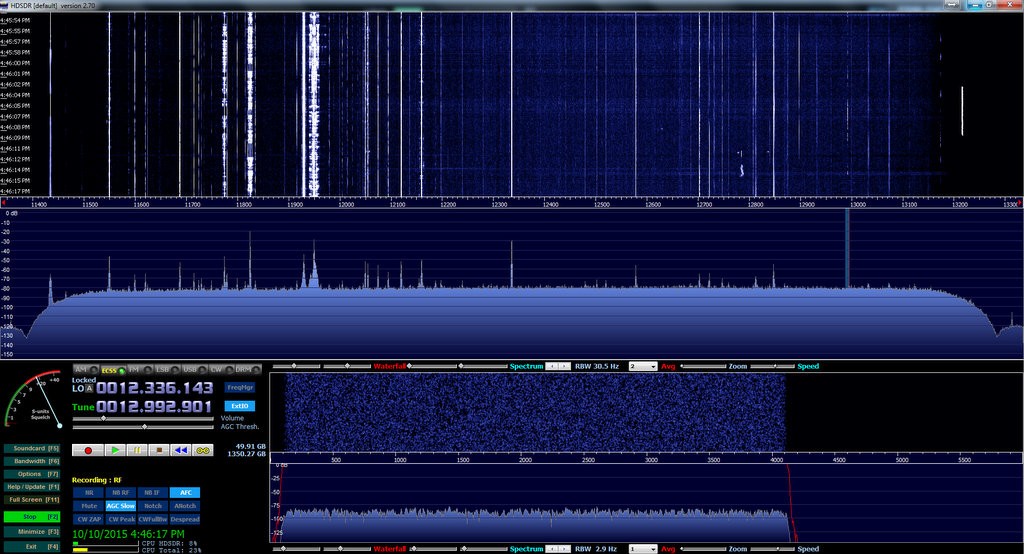Adjust the upper Spectrum slider left of label
The width and height of the screenshot is (1024, 554).
coord(484,367)
